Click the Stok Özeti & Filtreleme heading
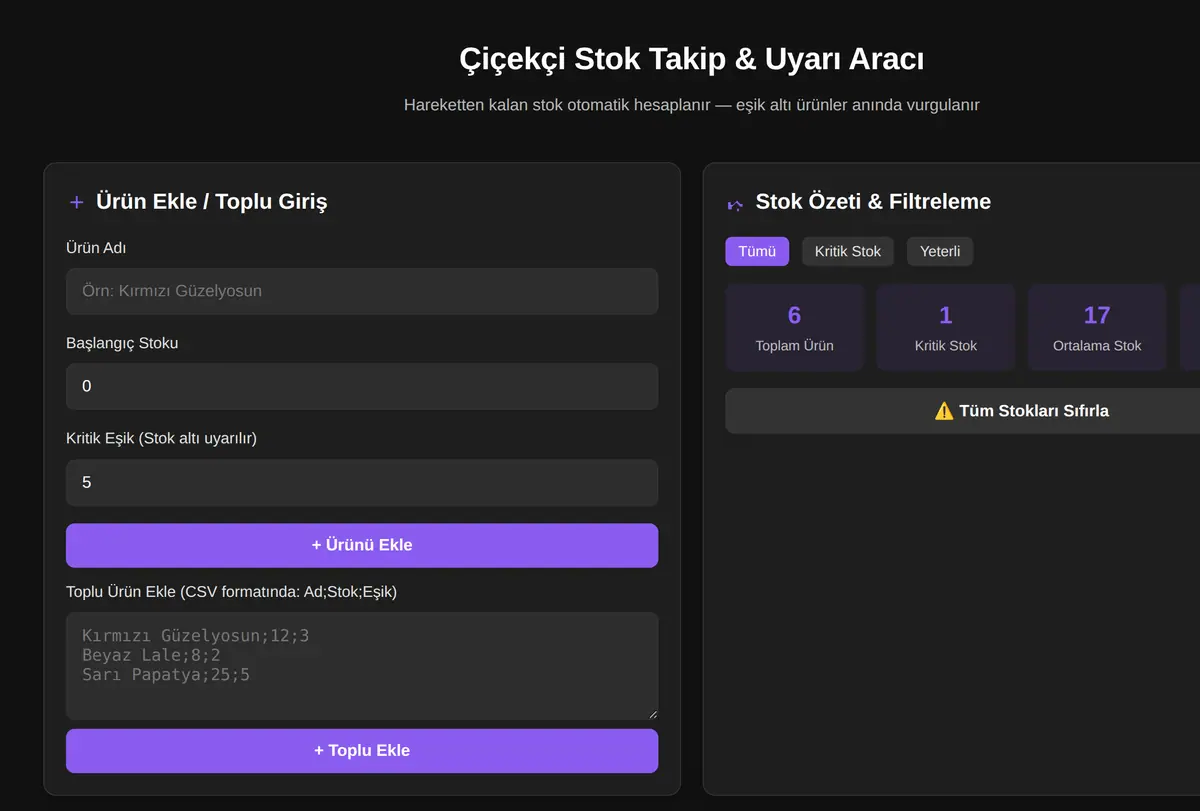1200x811 pixels. tap(873, 202)
